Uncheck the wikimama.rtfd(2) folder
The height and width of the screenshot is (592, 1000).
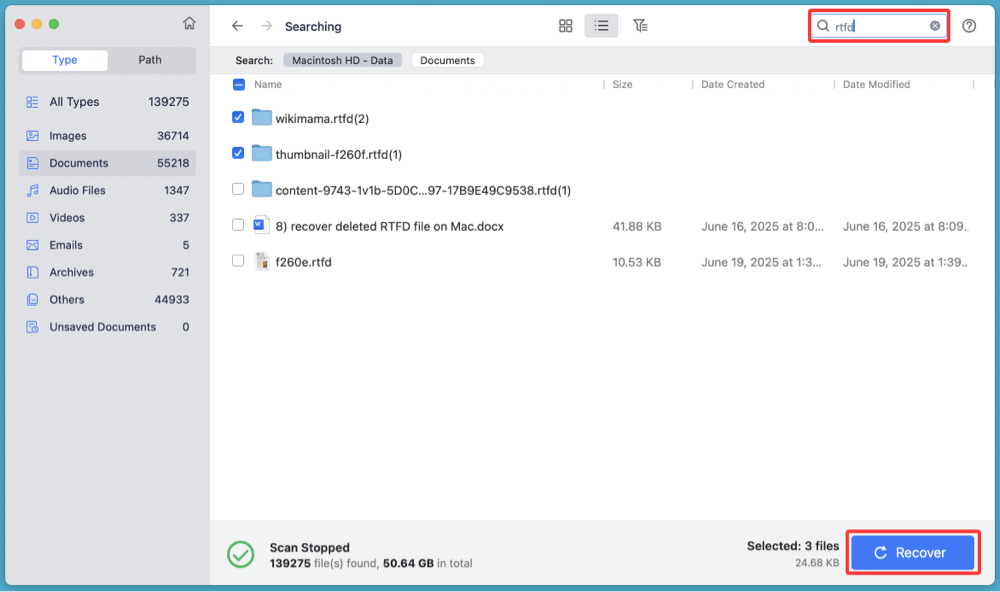pyautogui.click(x=238, y=117)
